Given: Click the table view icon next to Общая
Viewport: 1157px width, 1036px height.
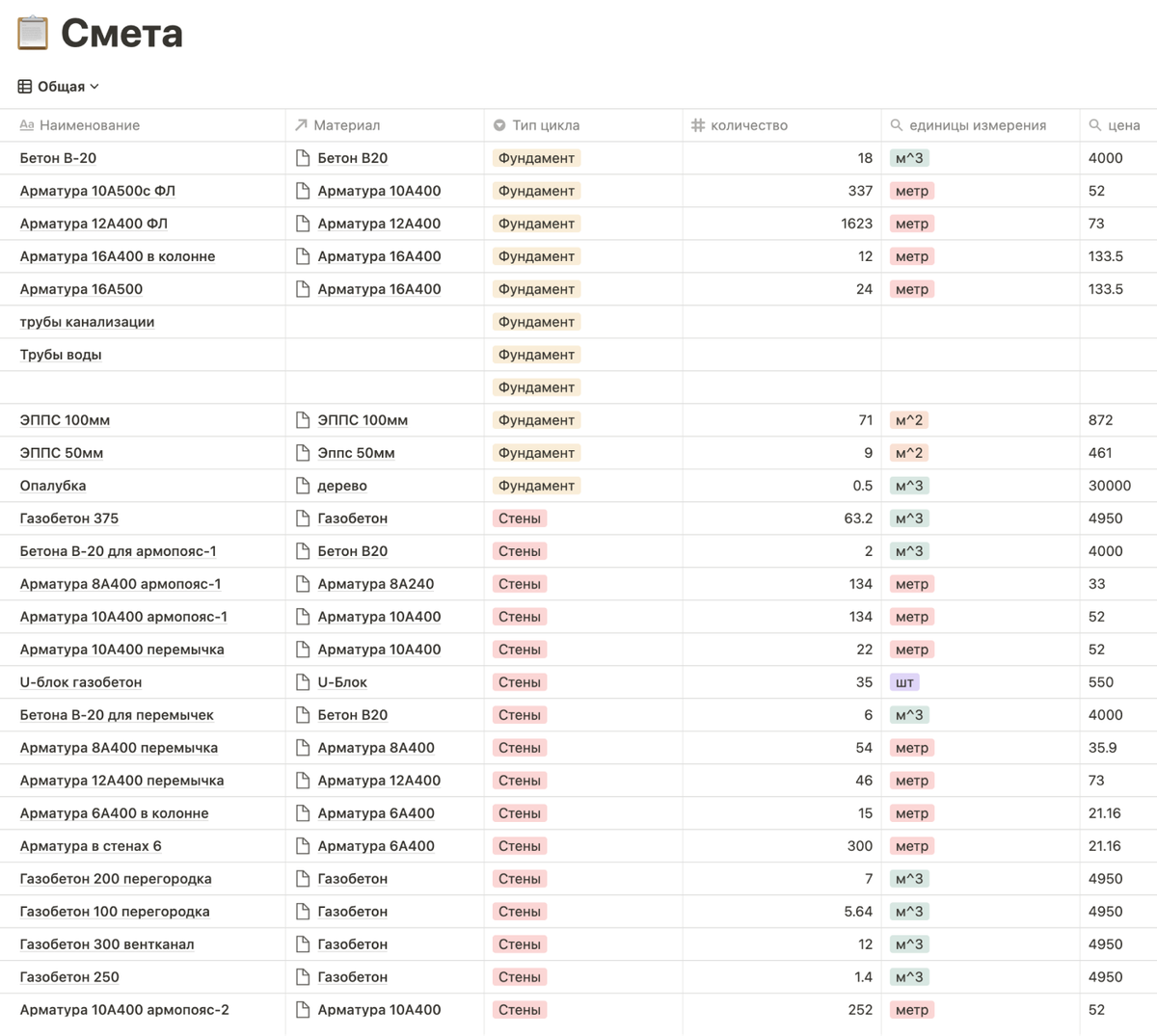Looking at the screenshot, I should pyautogui.click(x=25, y=87).
